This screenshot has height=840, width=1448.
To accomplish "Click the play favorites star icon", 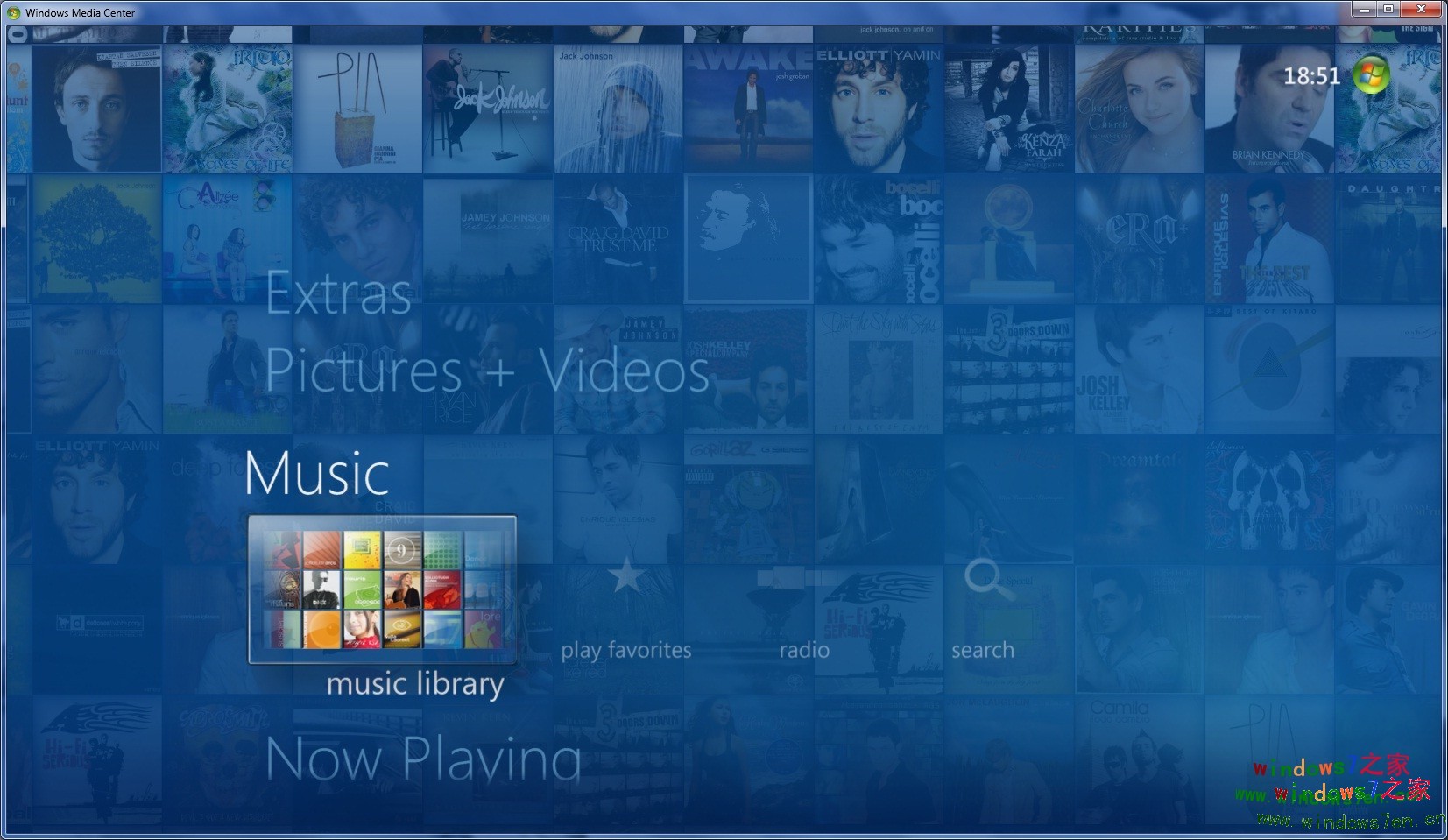I will 625,575.
